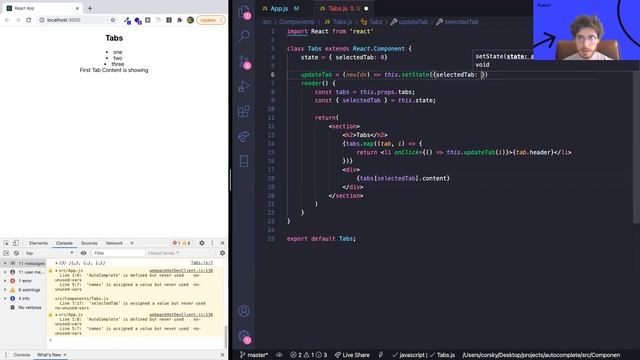Viewport: 640px width, 360px height.
Task: Select the What's New drawer tab
Action: coord(49,355)
